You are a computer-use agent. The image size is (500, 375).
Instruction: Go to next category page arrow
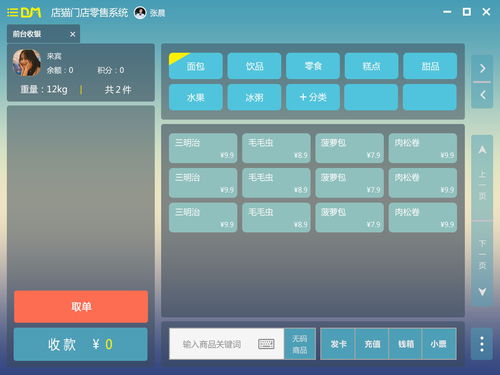tap(482, 68)
